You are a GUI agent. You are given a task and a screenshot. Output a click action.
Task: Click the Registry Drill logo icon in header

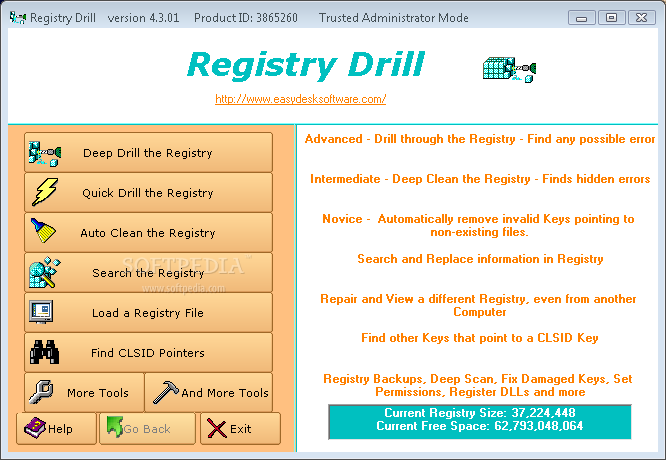pyautogui.click(x=509, y=70)
